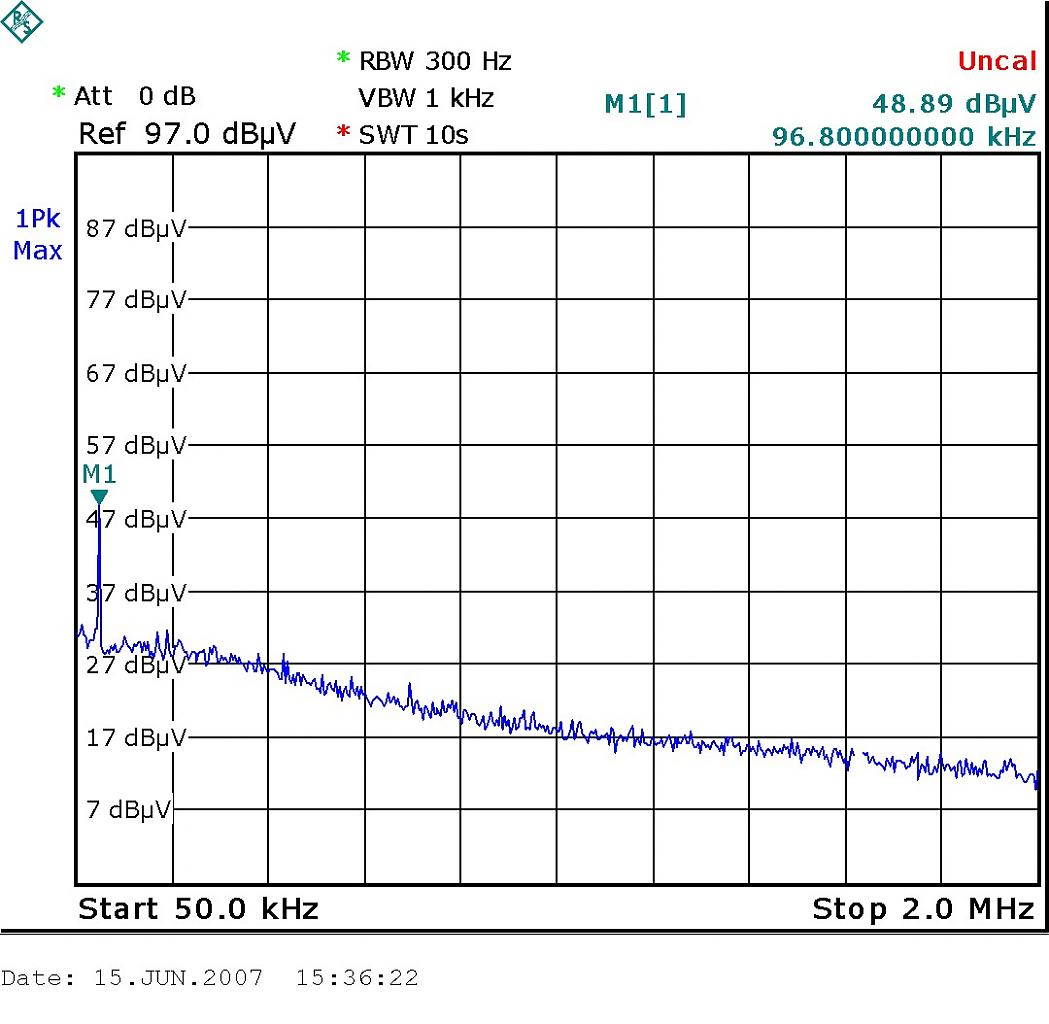Select the VBW 1 kHz setting
The image size is (1049, 1024).
pyautogui.click(x=426, y=98)
